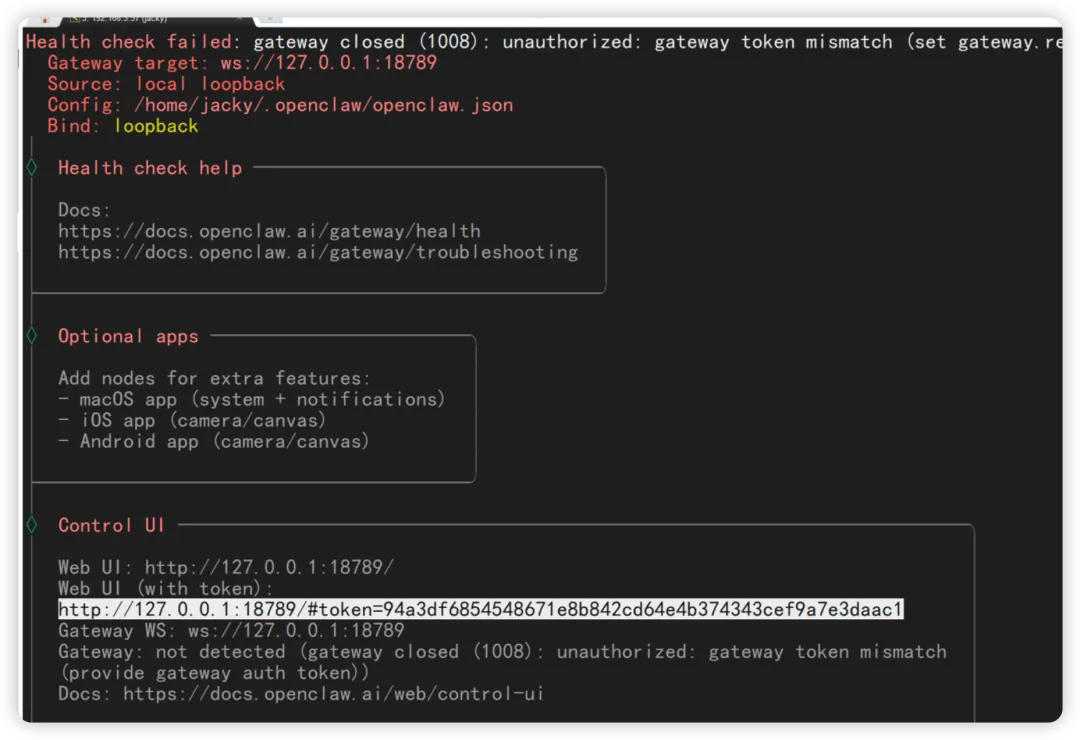Click the Gateway WS ws://127.0.0.1:18789 address

(x=296, y=630)
